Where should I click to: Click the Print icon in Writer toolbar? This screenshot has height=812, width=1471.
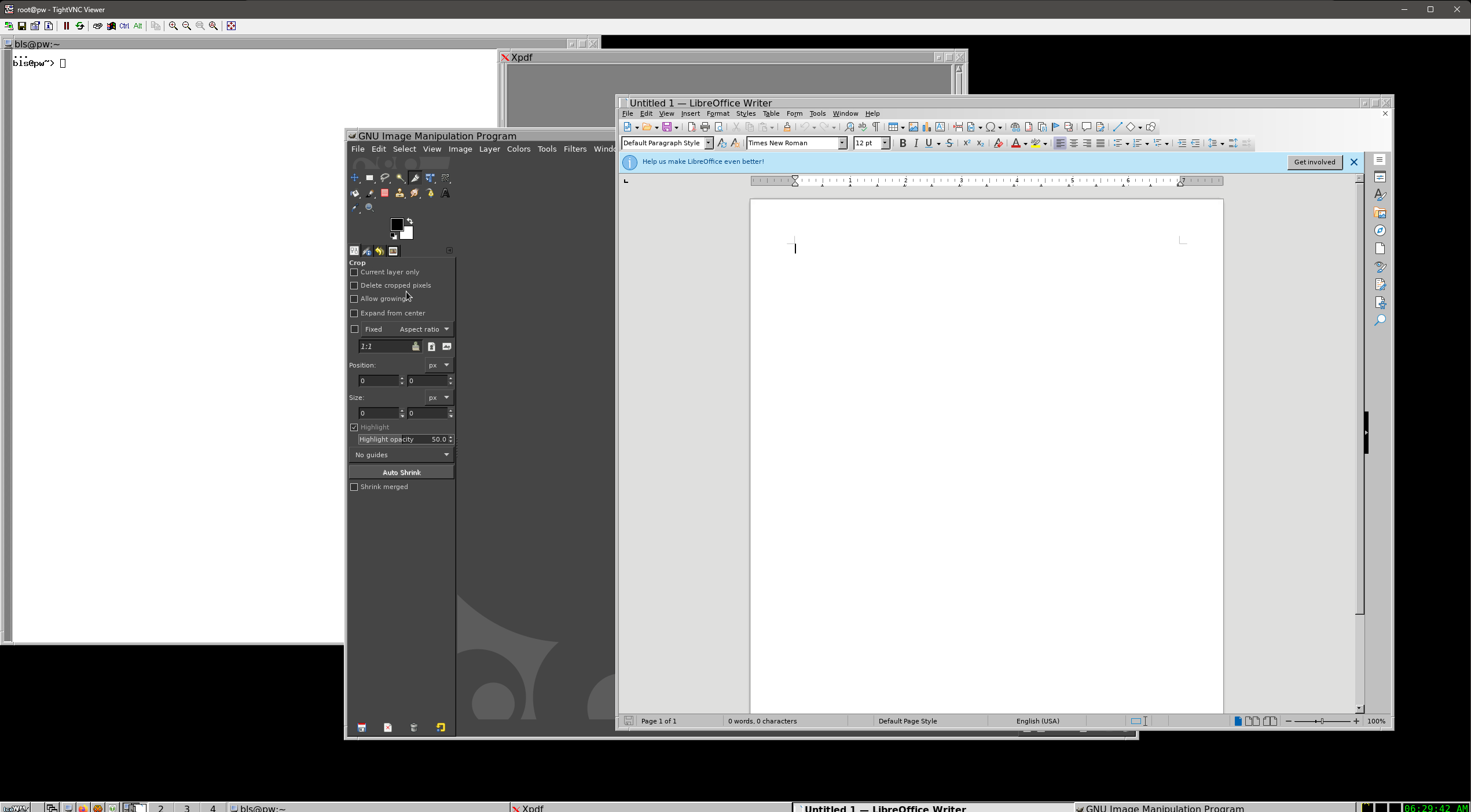pyautogui.click(x=705, y=127)
